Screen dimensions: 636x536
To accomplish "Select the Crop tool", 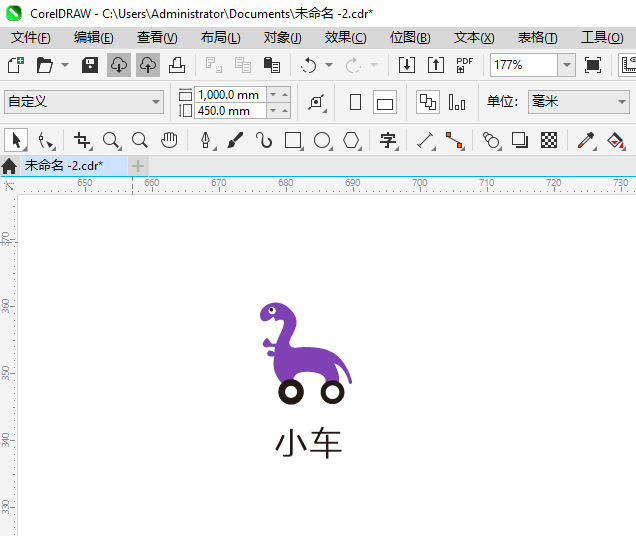I will [x=82, y=140].
